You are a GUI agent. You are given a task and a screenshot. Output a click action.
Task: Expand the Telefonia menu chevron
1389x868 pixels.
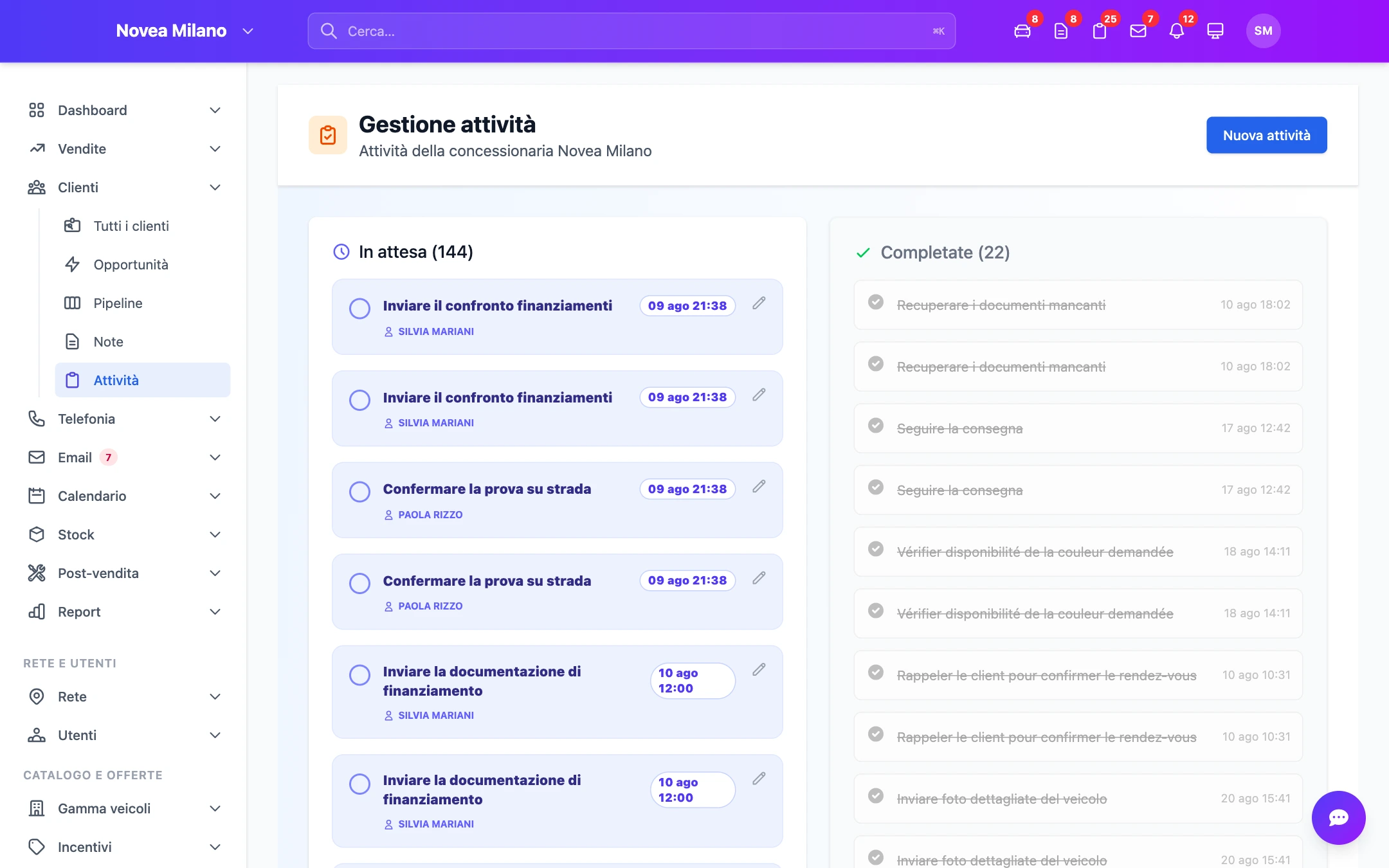[x=215, y=419]
